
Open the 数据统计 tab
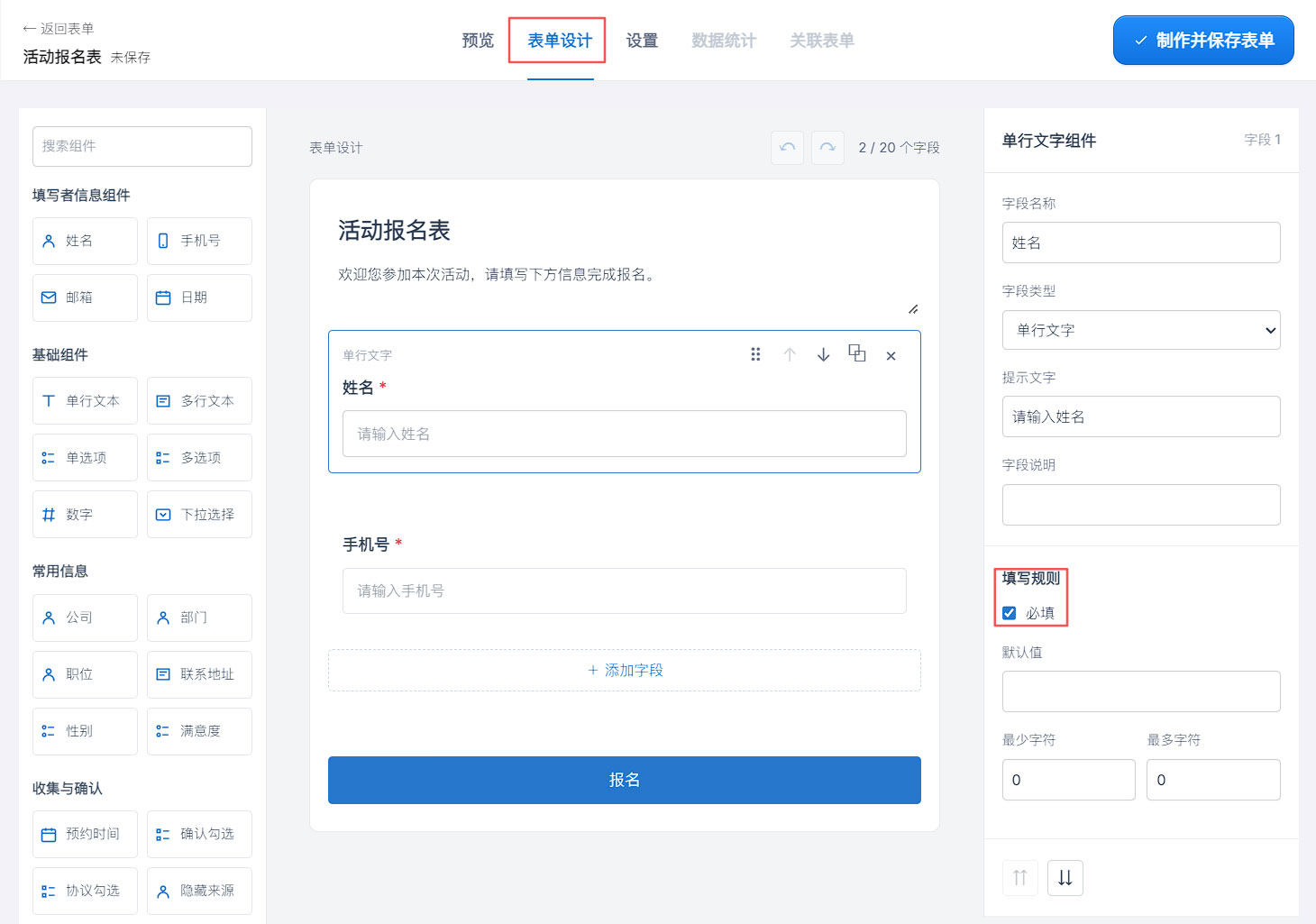[724, 41]
